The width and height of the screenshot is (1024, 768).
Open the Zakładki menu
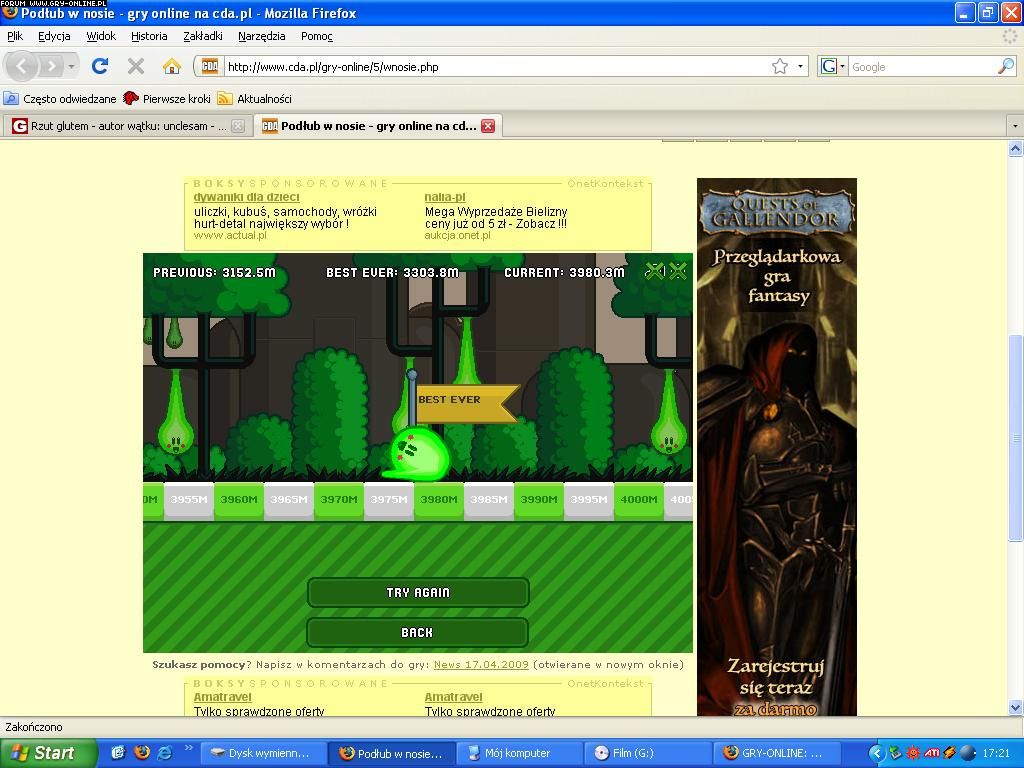(x=202, y=36)
